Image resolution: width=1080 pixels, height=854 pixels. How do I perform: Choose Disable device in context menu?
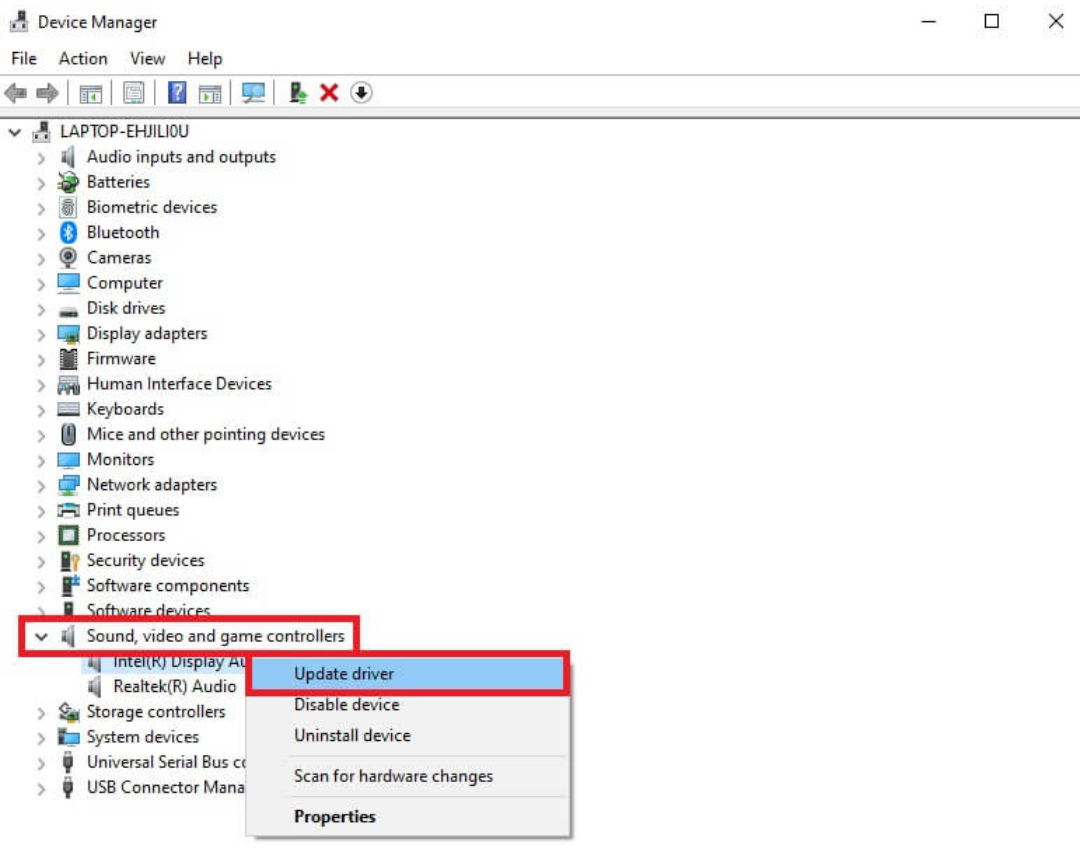pos(347,704)
